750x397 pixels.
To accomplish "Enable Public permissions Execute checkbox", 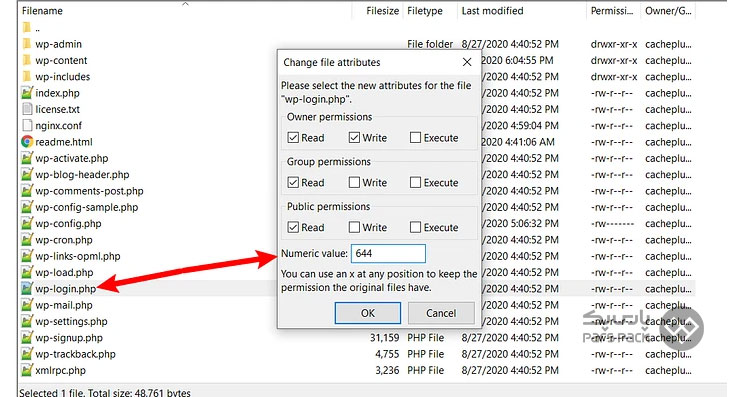I will pyautogui.click(x=415, y=227).
